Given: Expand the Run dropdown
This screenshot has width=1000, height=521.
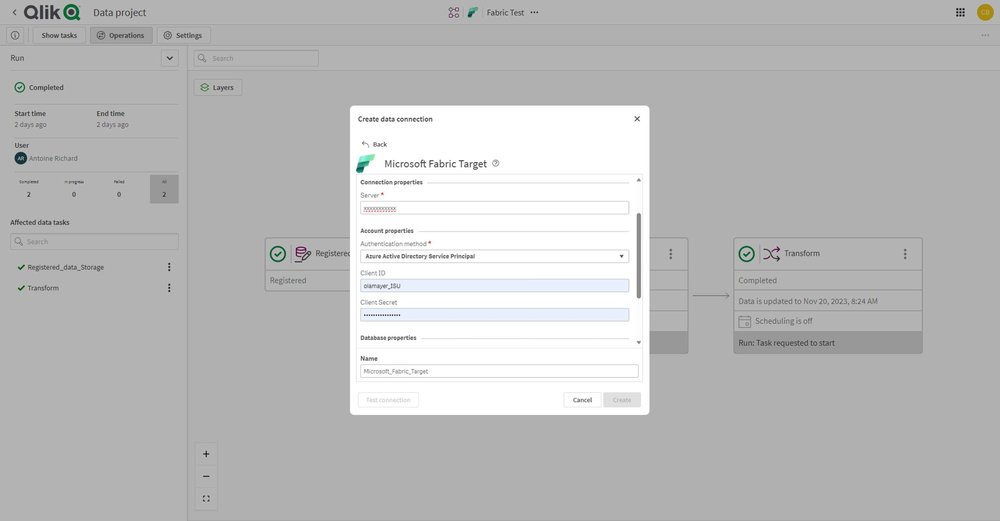Looking at the screenshot, I should [170, 58].
